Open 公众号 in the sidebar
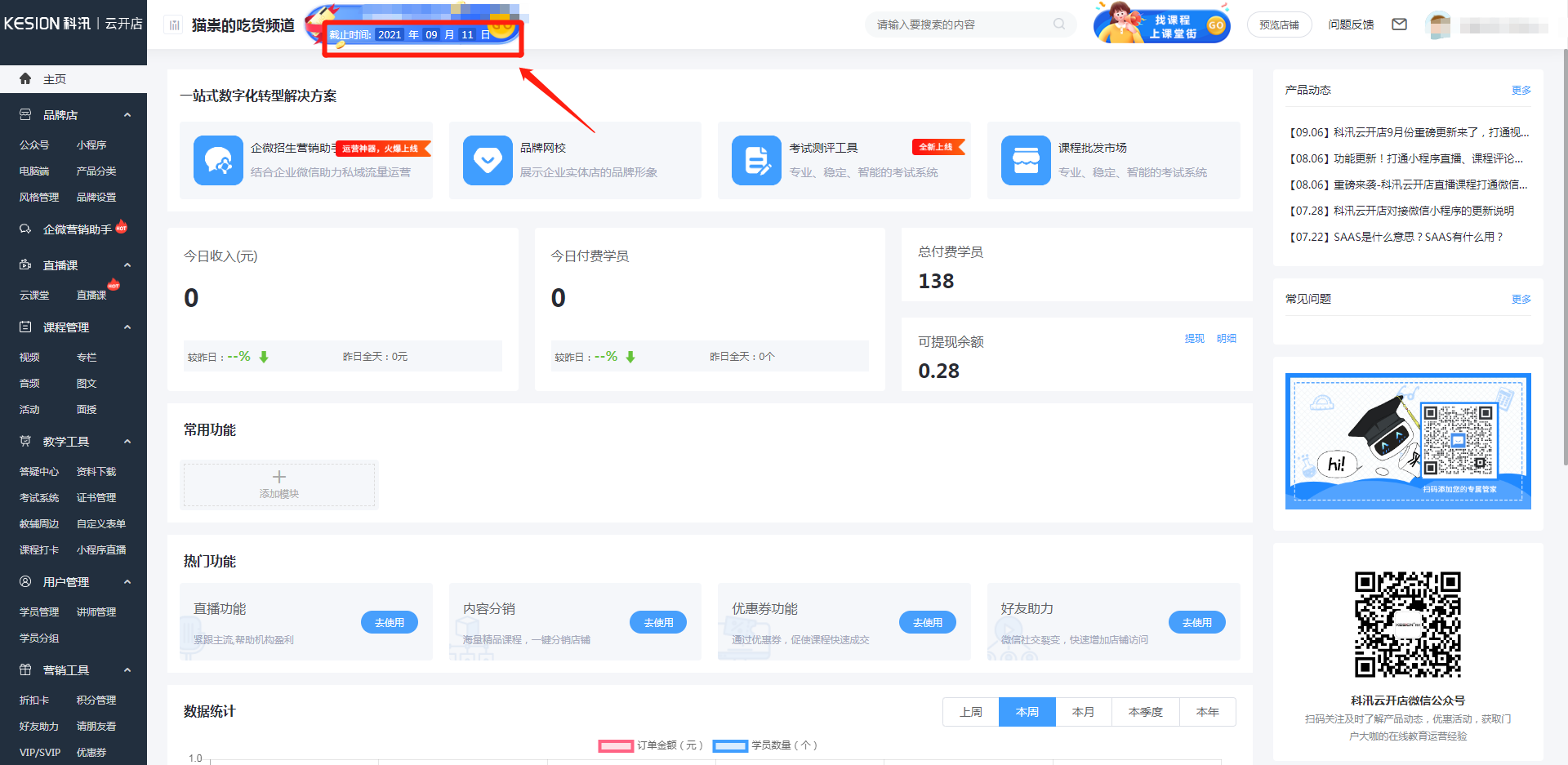The height and width of the screenshot is (765, 1568). 34,145
